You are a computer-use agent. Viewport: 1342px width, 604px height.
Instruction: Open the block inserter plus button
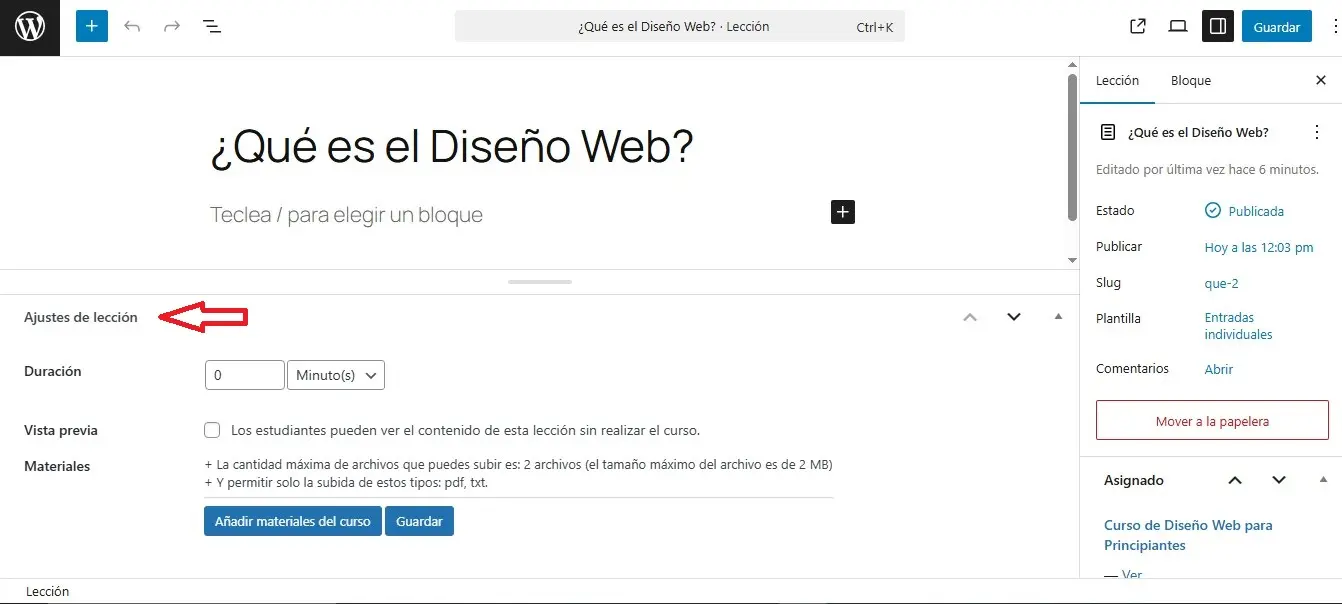point(91,27)
